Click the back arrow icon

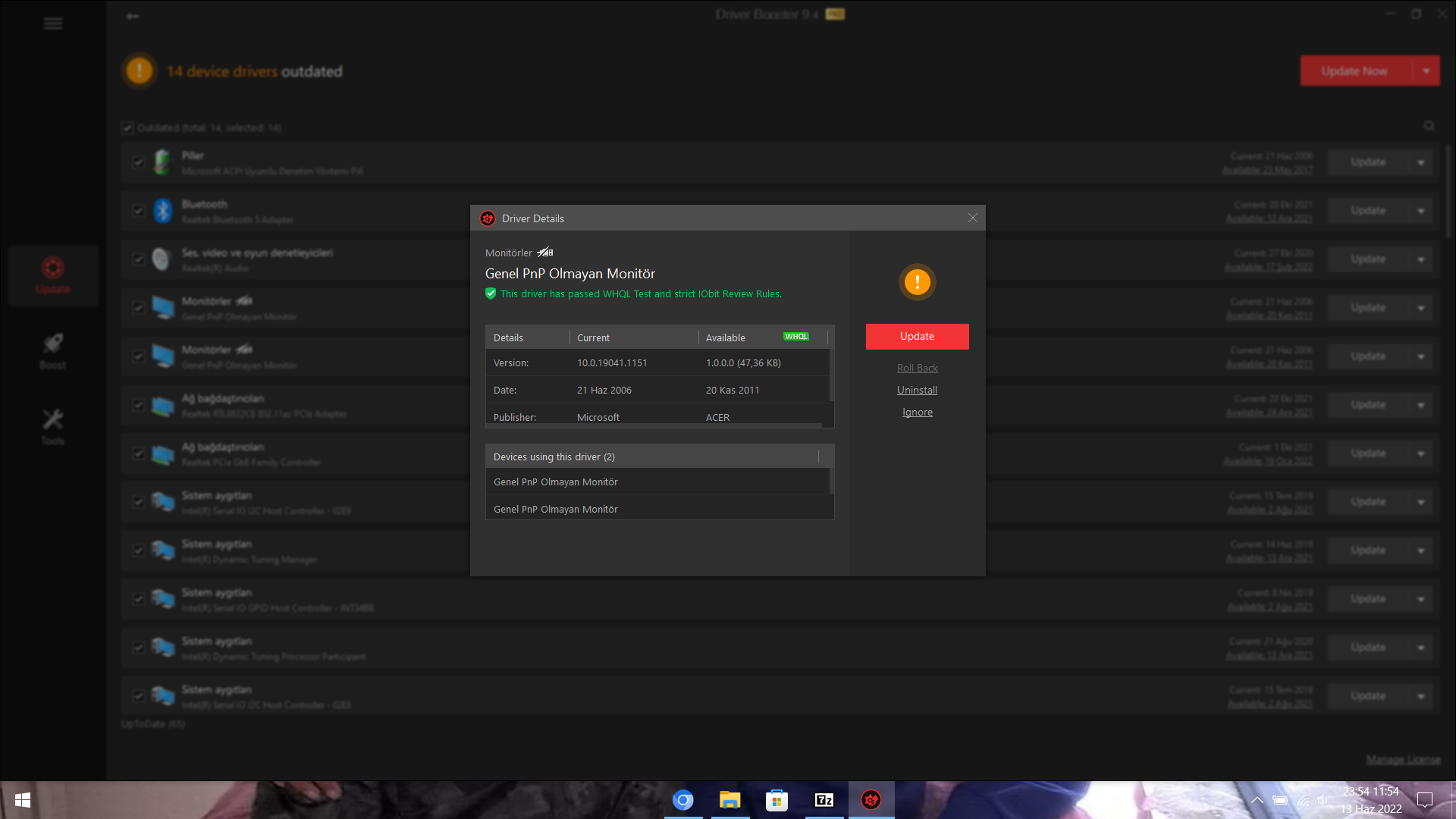[x=133, y=16]
